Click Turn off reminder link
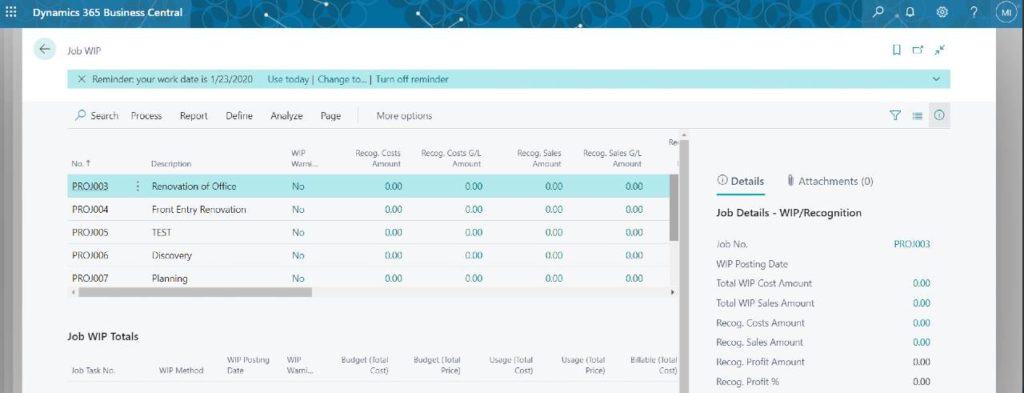The image size is (1024, 393). click(412, 79)
